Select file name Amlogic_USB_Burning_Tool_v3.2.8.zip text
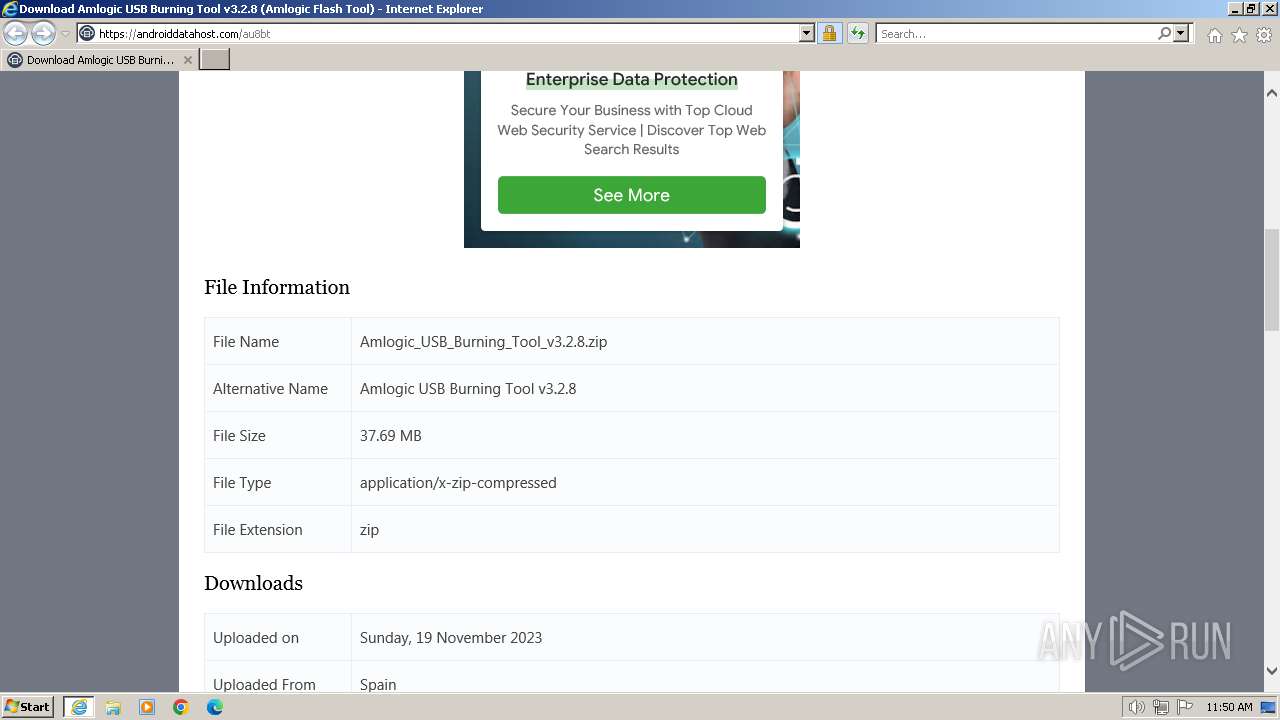 click(x=483, y=341)
